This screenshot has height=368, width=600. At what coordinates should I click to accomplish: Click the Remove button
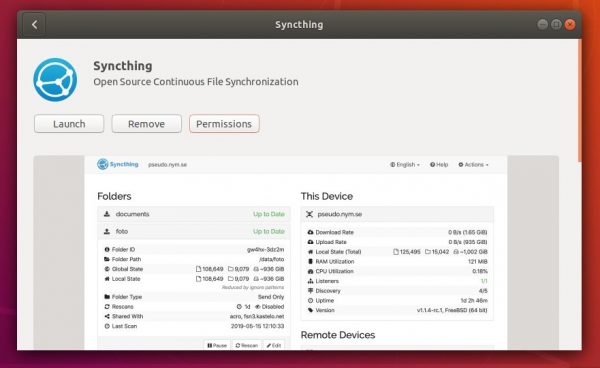(147, 124)
